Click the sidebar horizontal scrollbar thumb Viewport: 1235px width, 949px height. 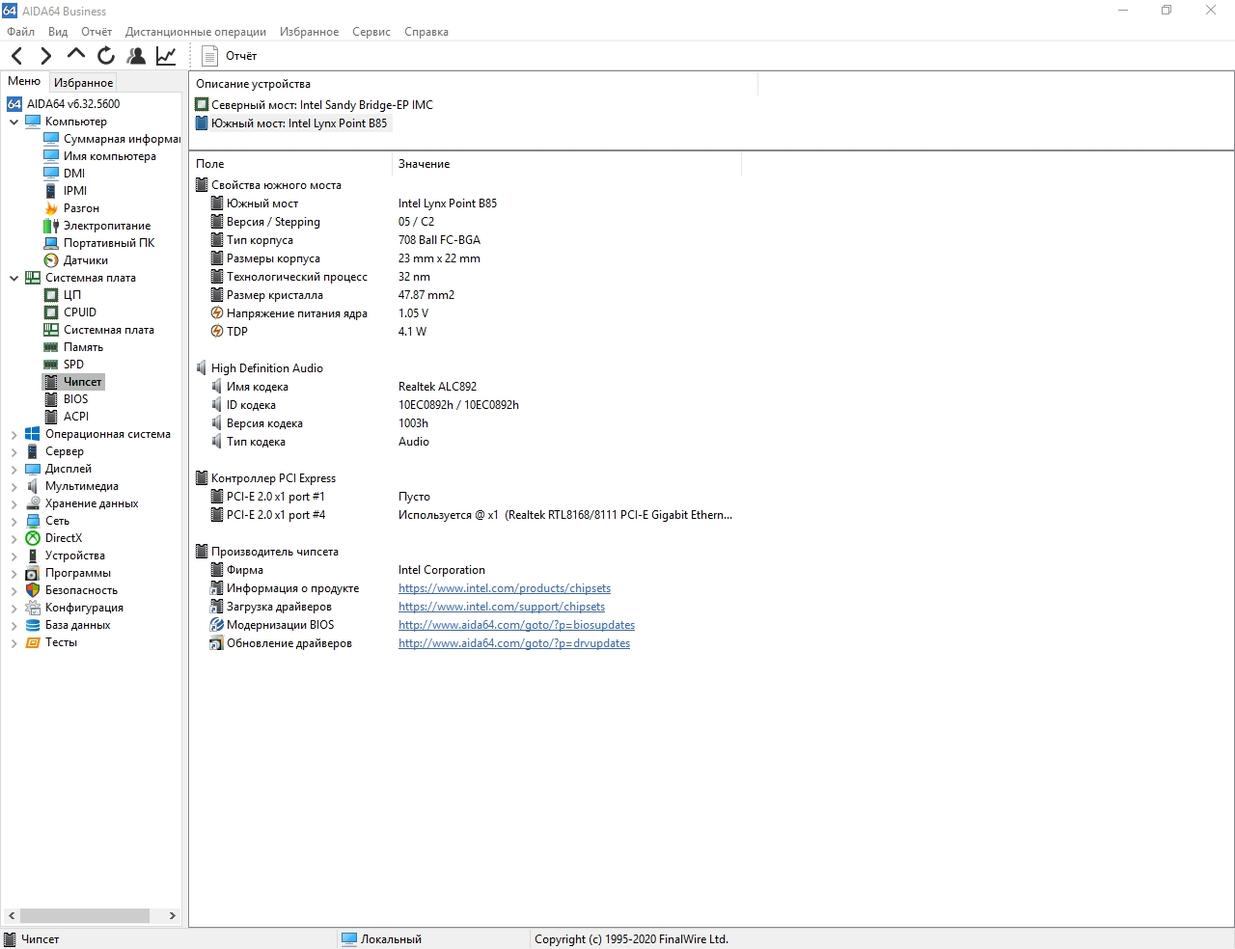[85, 915]
